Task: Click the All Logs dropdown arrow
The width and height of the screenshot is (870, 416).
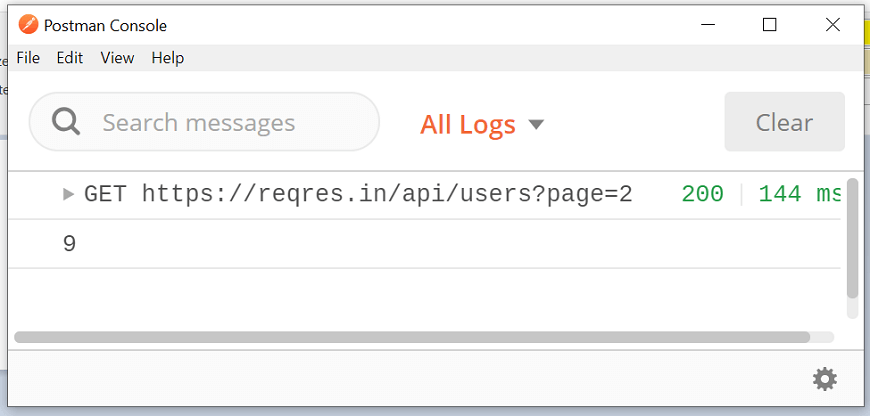Action: click(x=536, y=124)
